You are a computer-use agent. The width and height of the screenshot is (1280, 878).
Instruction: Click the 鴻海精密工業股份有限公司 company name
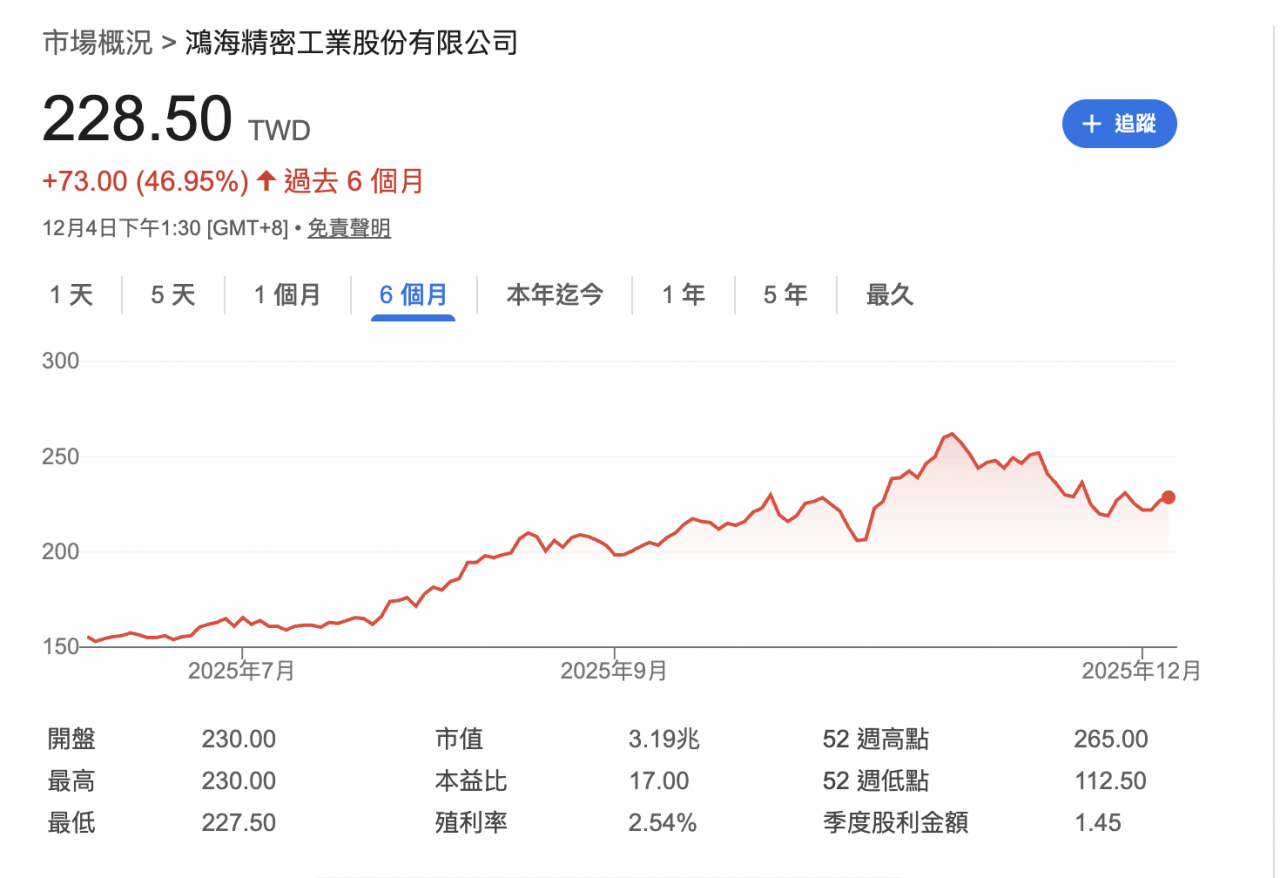pyautogui.click(x=351, y=43)
